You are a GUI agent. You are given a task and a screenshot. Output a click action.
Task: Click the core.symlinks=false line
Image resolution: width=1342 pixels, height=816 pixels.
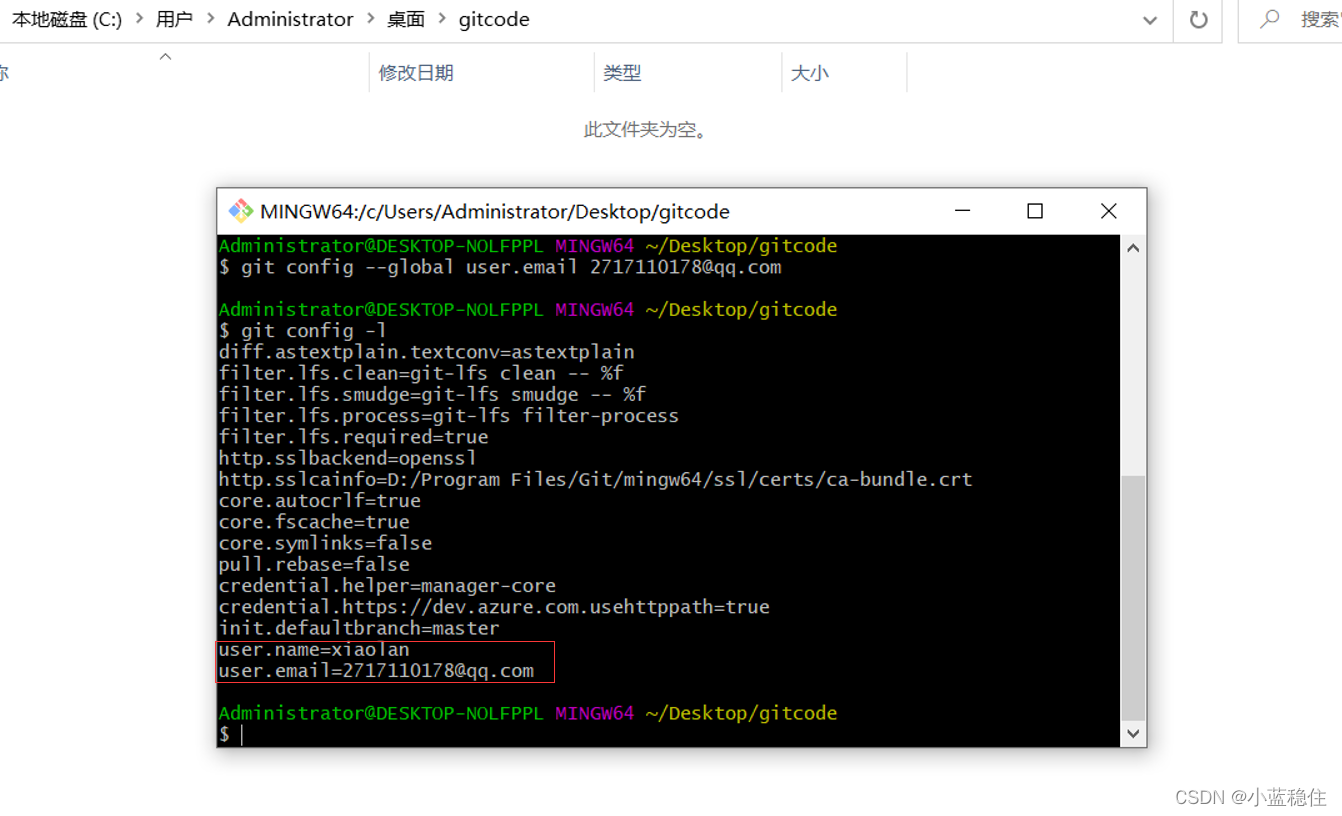click(x=325, y=543)
